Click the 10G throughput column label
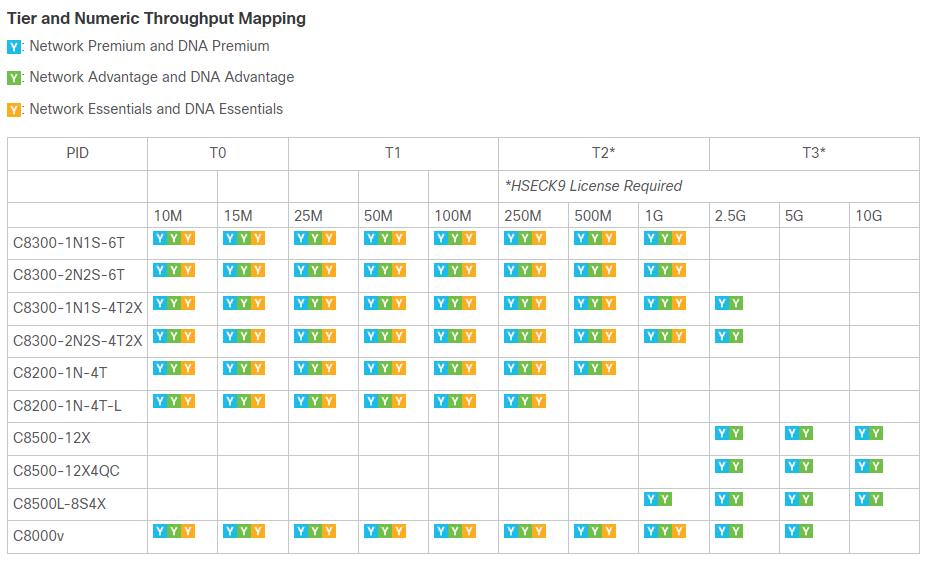Viewport: 932px width, 561px height. [868, 216]
